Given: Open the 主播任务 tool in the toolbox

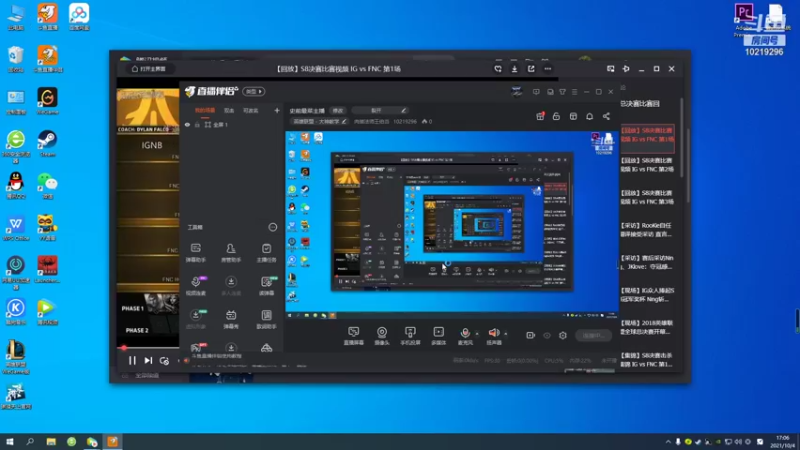Looking at the screenshot, I should (266, 252).
